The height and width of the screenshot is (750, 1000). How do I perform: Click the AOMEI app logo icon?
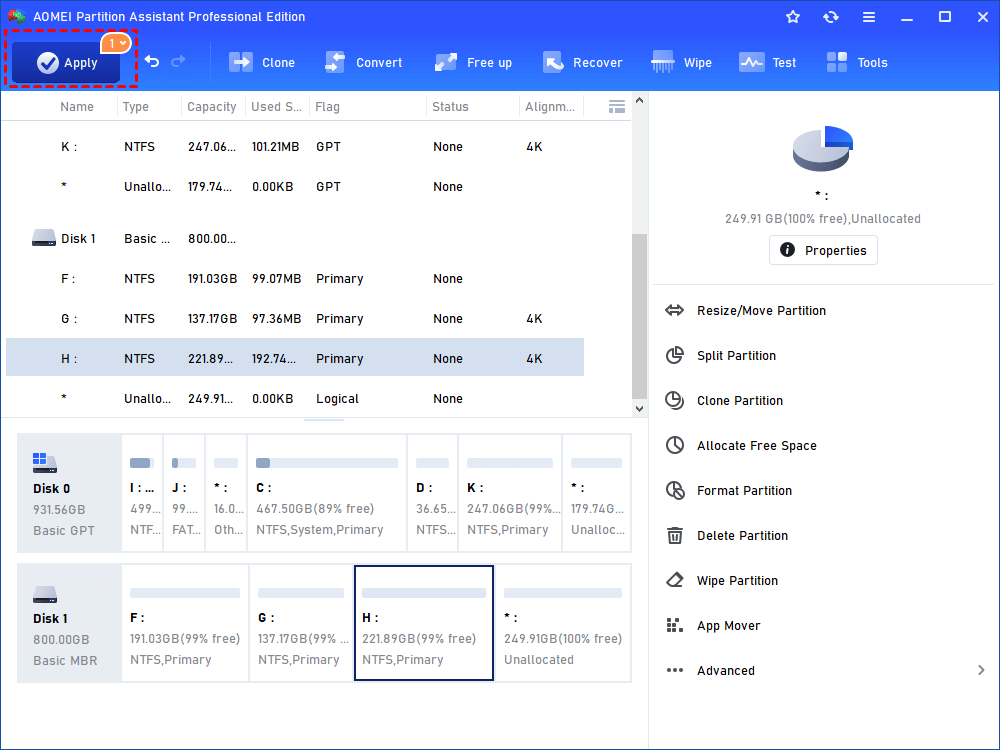click(x=17, y=17)
